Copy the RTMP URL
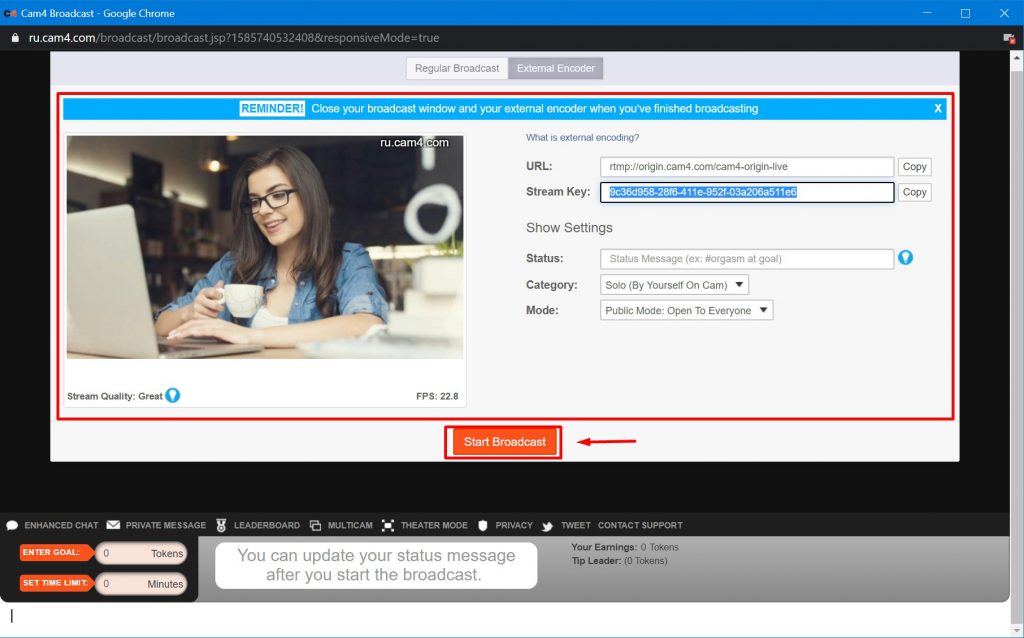This screenshot has height=638, width=1024. coord(914,167)
